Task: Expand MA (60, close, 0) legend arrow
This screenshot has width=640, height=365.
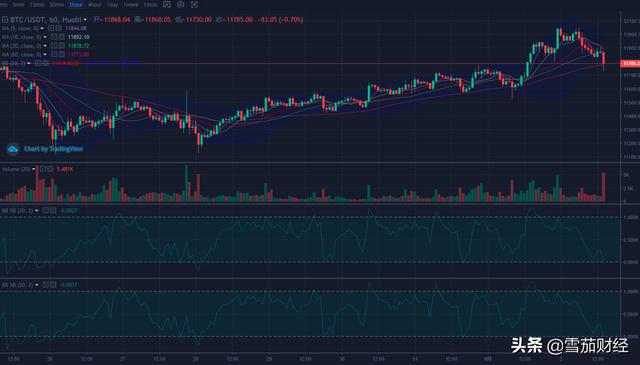Action: tap(45, 54)
